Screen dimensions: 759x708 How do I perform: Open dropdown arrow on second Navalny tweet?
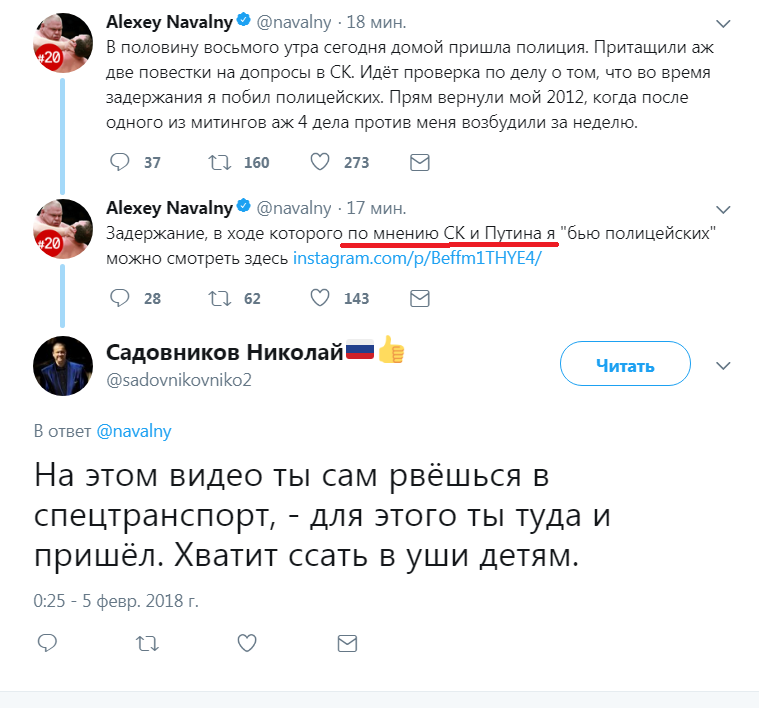(x=724, y=210)
